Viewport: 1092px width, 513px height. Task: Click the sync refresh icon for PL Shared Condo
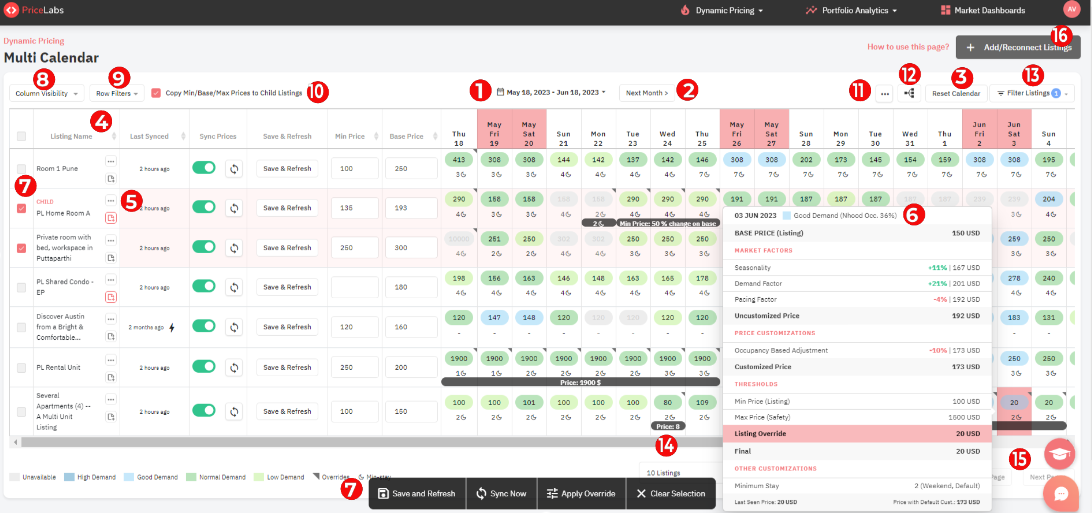coord(234,287)
